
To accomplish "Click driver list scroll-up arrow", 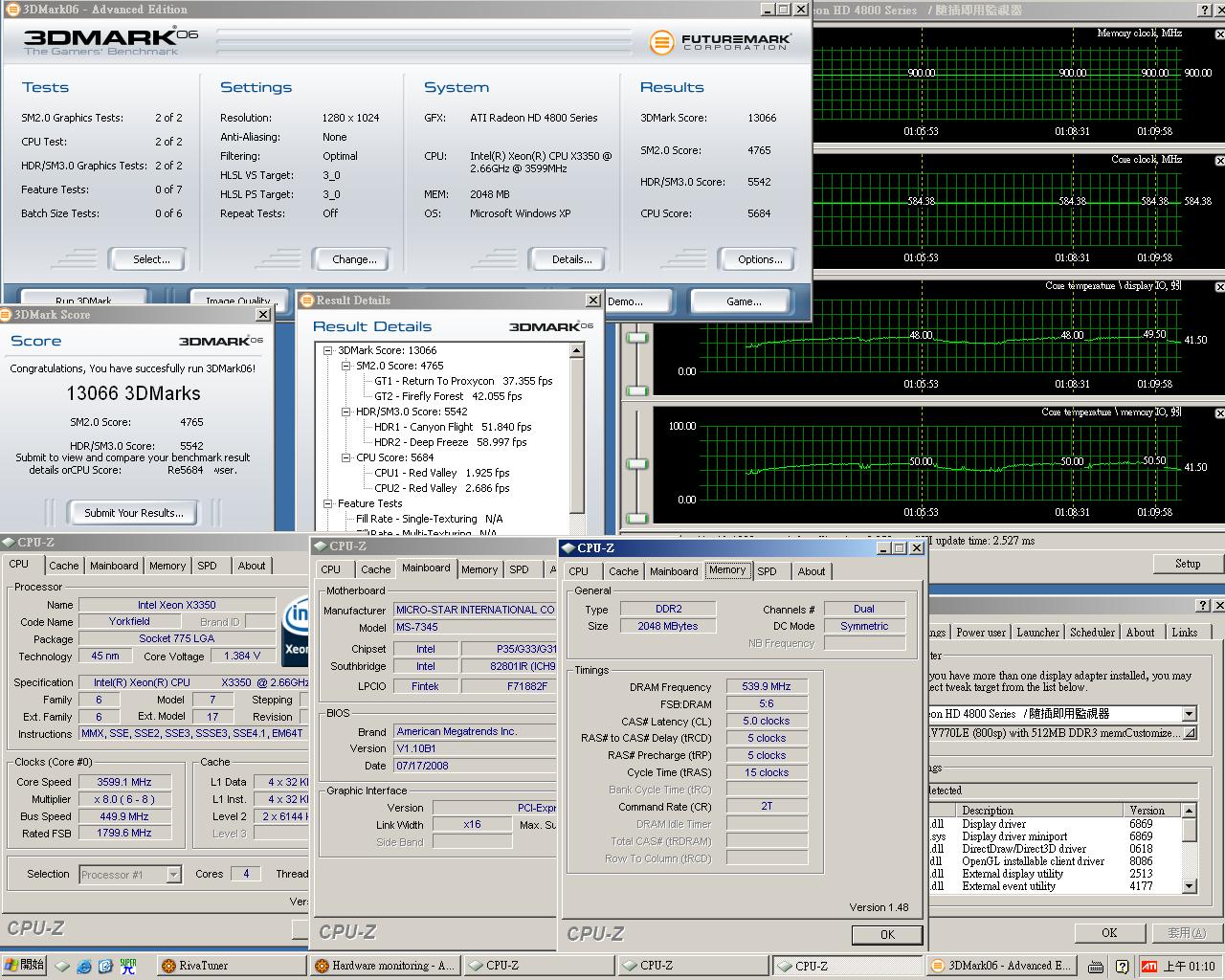I will (x=1190, y=811).
